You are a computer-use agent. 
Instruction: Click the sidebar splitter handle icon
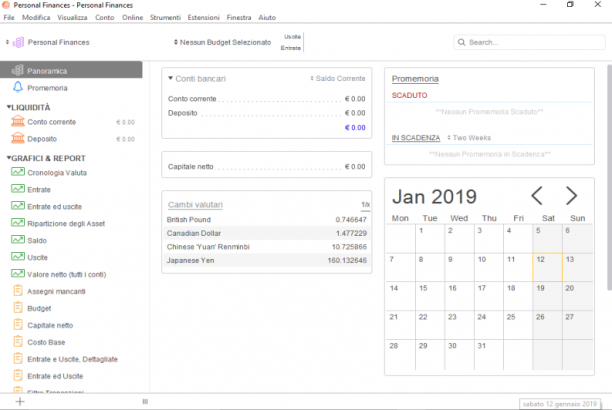pyautogui.click(x=145, y=401)
